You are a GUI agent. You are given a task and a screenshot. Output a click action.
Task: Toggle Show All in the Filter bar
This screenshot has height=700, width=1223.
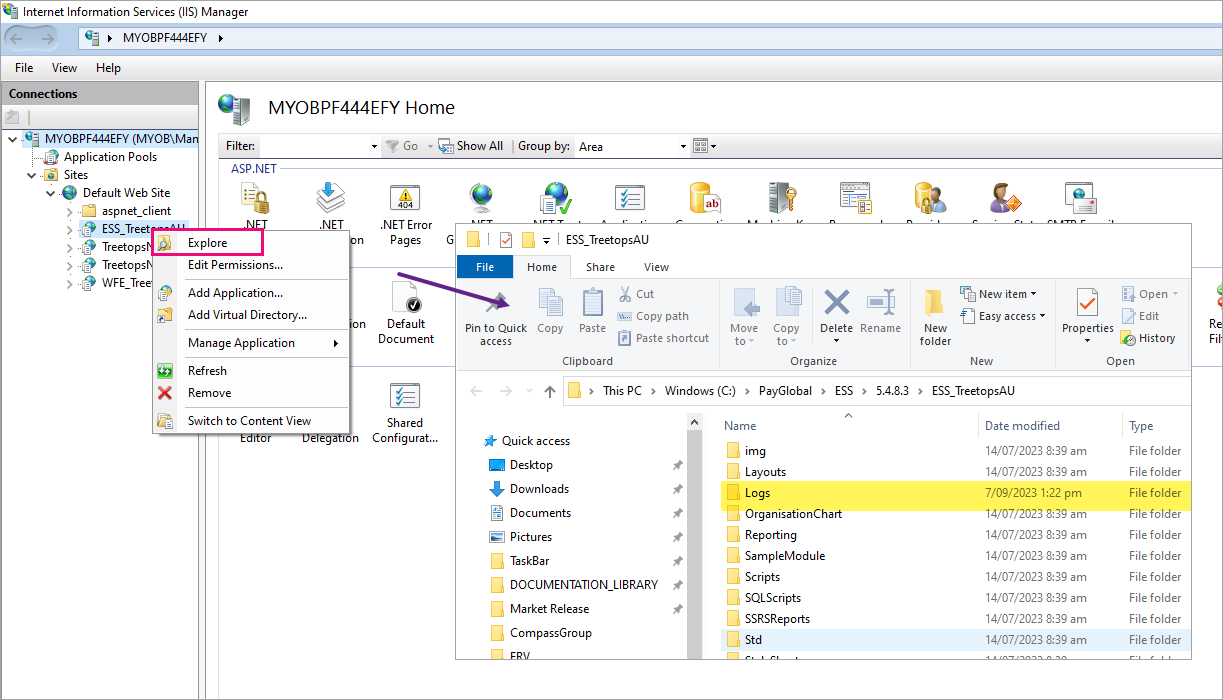pos(470,145)
